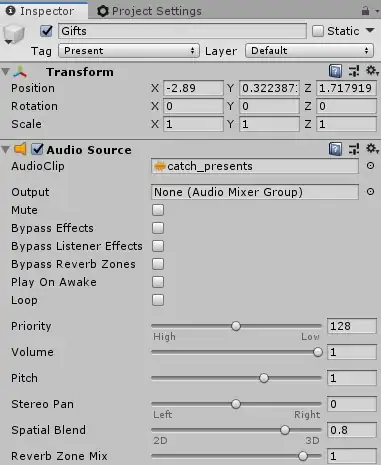
Task: Open the Layer dropdown showing Default
Action: click(309, 51)
